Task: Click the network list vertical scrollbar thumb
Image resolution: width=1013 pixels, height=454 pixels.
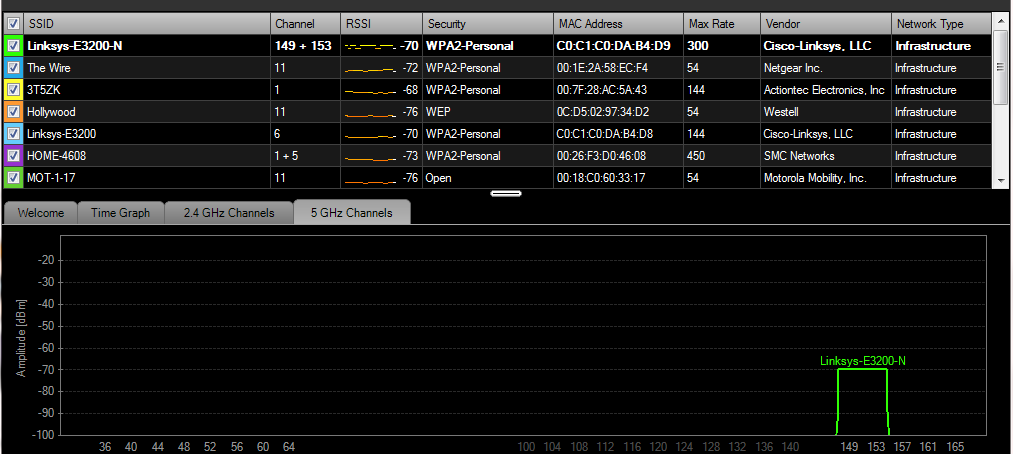Action: pos(1001,67)
